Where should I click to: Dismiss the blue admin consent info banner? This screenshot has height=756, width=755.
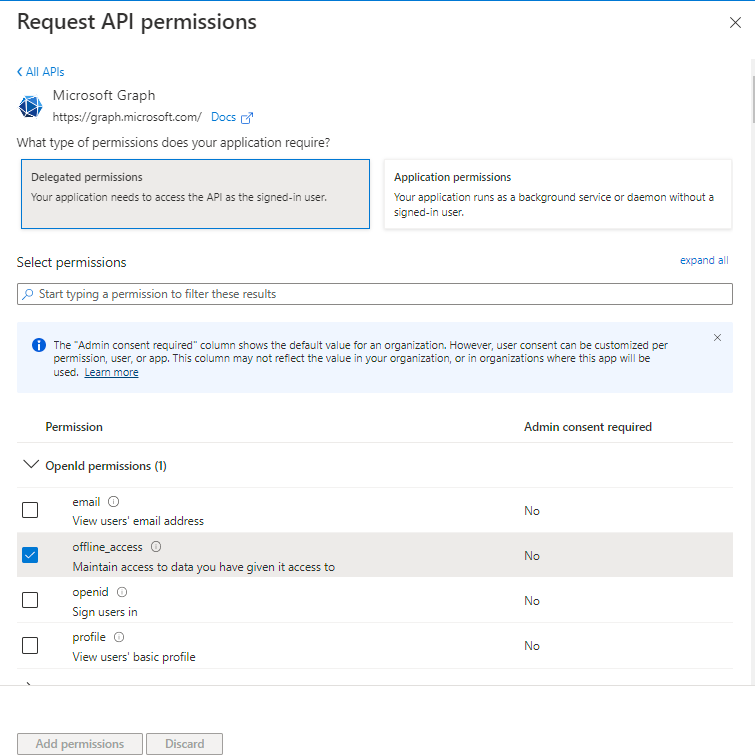coord(717,338)
